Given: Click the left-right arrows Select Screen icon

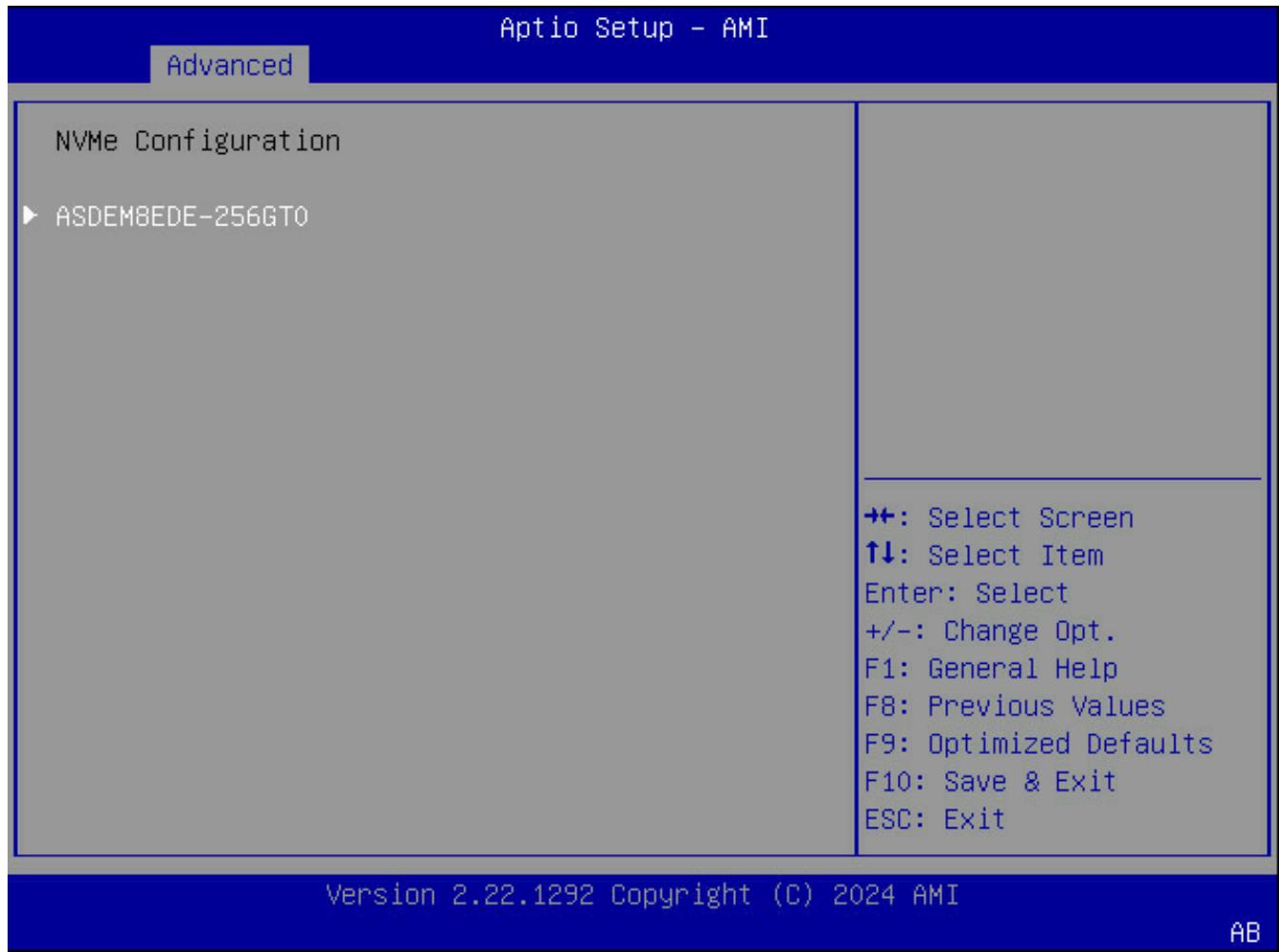Looking at the screenshot, I should pos(880,517).
